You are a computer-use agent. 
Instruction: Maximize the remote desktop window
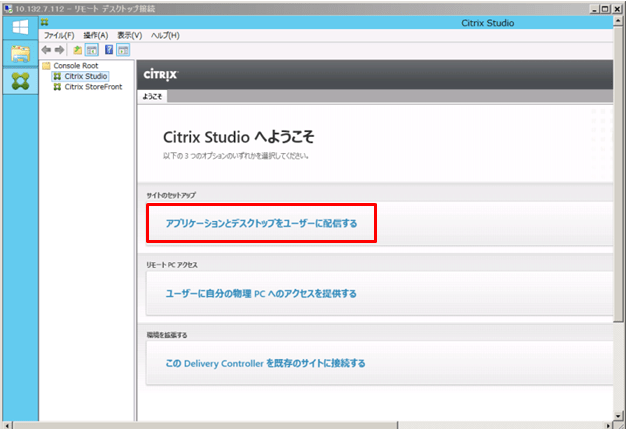coord(606,8)
